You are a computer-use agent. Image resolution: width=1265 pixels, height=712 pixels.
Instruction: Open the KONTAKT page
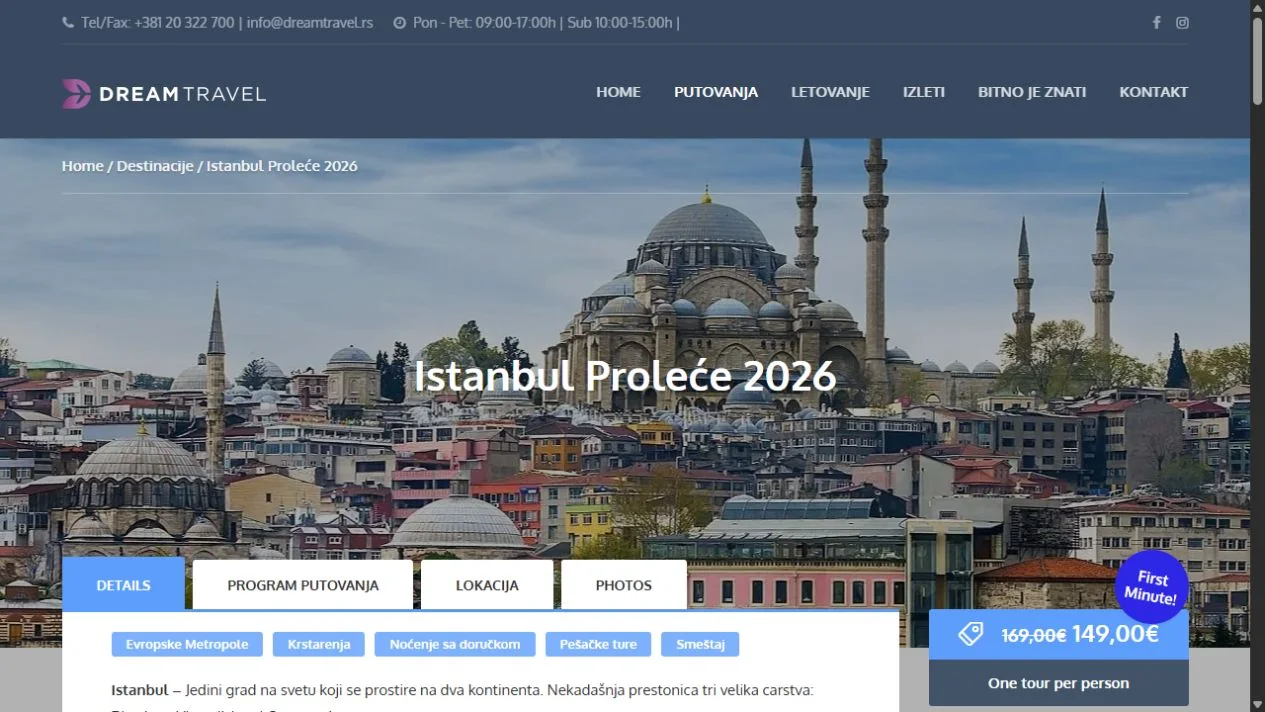(x=1154, y=92)
